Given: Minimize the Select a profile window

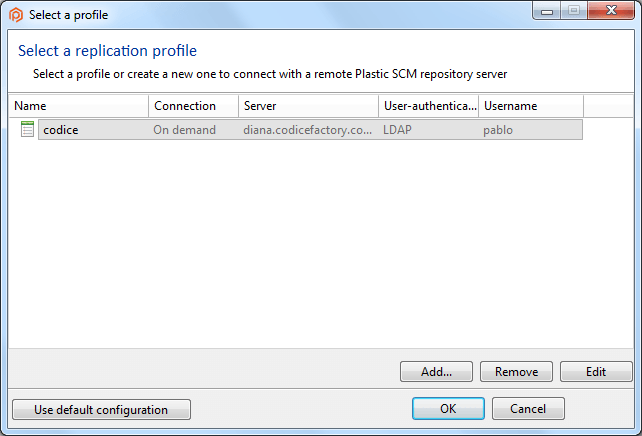Looking at the screenshot, I should point(547,11).
